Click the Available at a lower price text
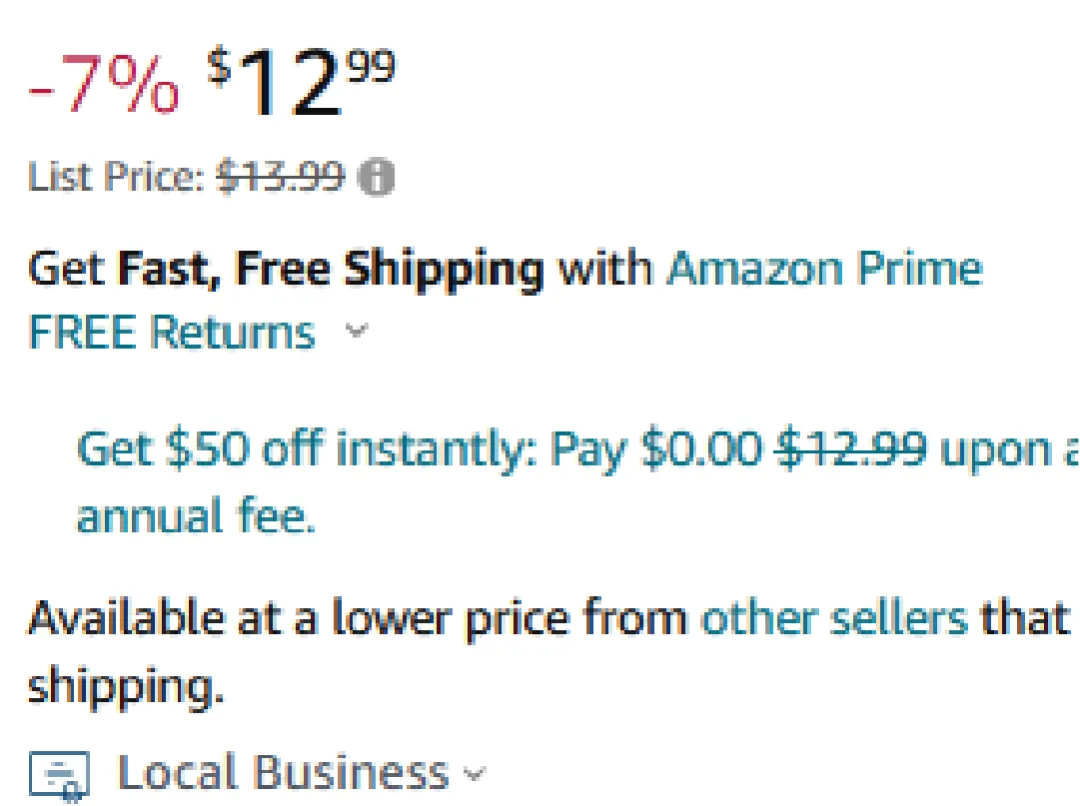 (356, 618)
